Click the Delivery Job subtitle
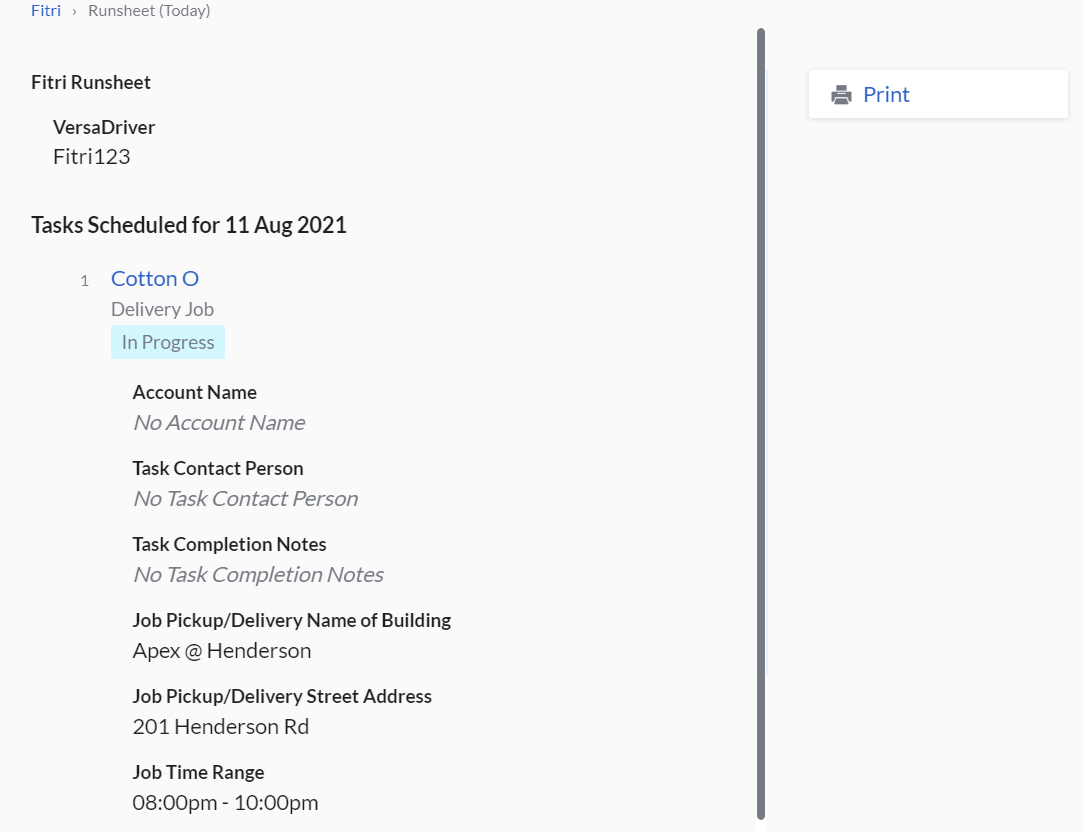The image size is (1084, 832). (162, 310)
